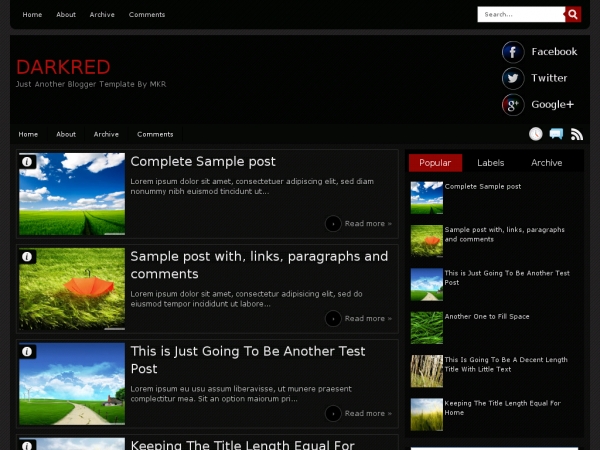Click excerpt starting Lorem ipsum eu usu assum

click(241, 394)
